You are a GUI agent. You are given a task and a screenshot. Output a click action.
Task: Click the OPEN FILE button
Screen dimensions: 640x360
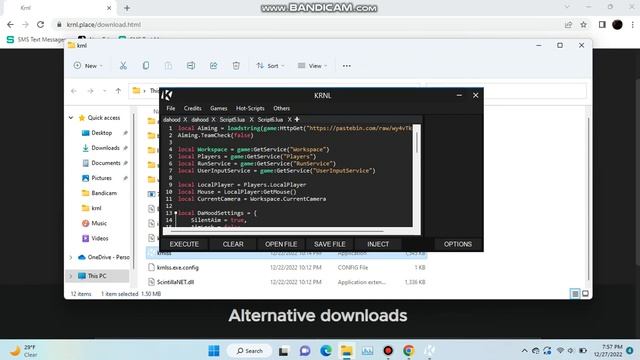point(281,244)
